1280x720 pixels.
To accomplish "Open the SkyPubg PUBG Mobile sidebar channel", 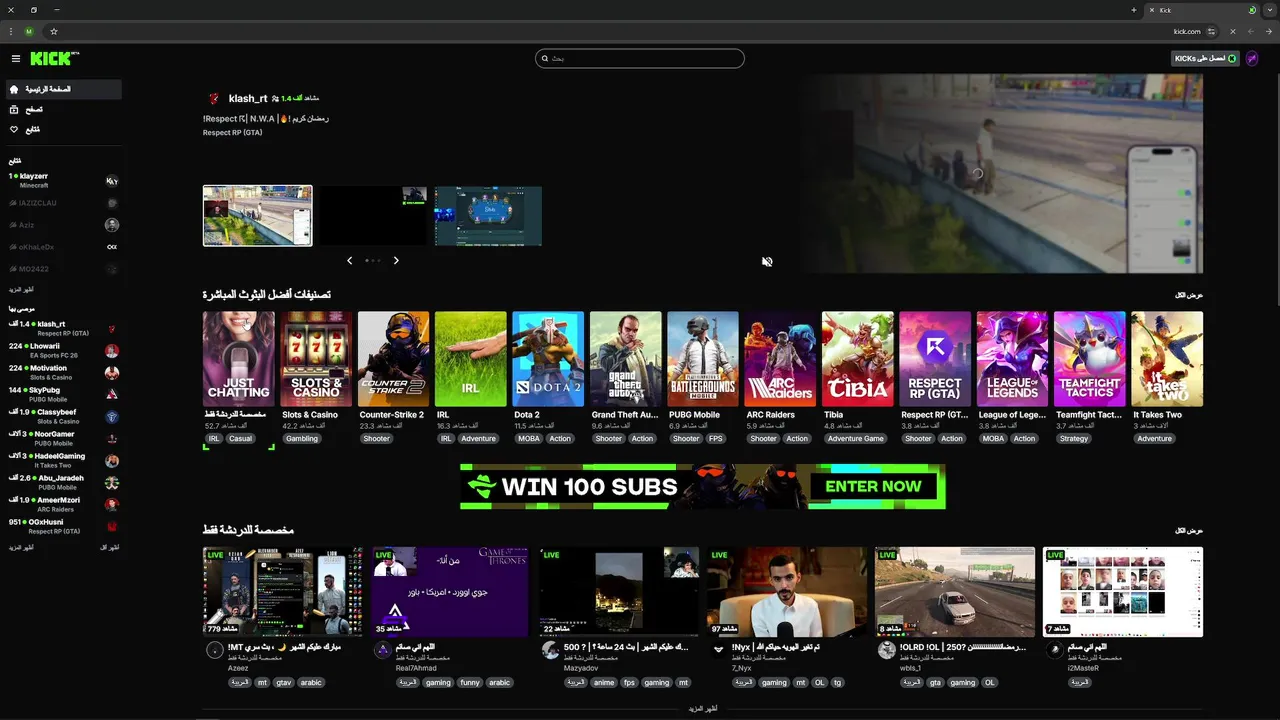I will [63, 394].
